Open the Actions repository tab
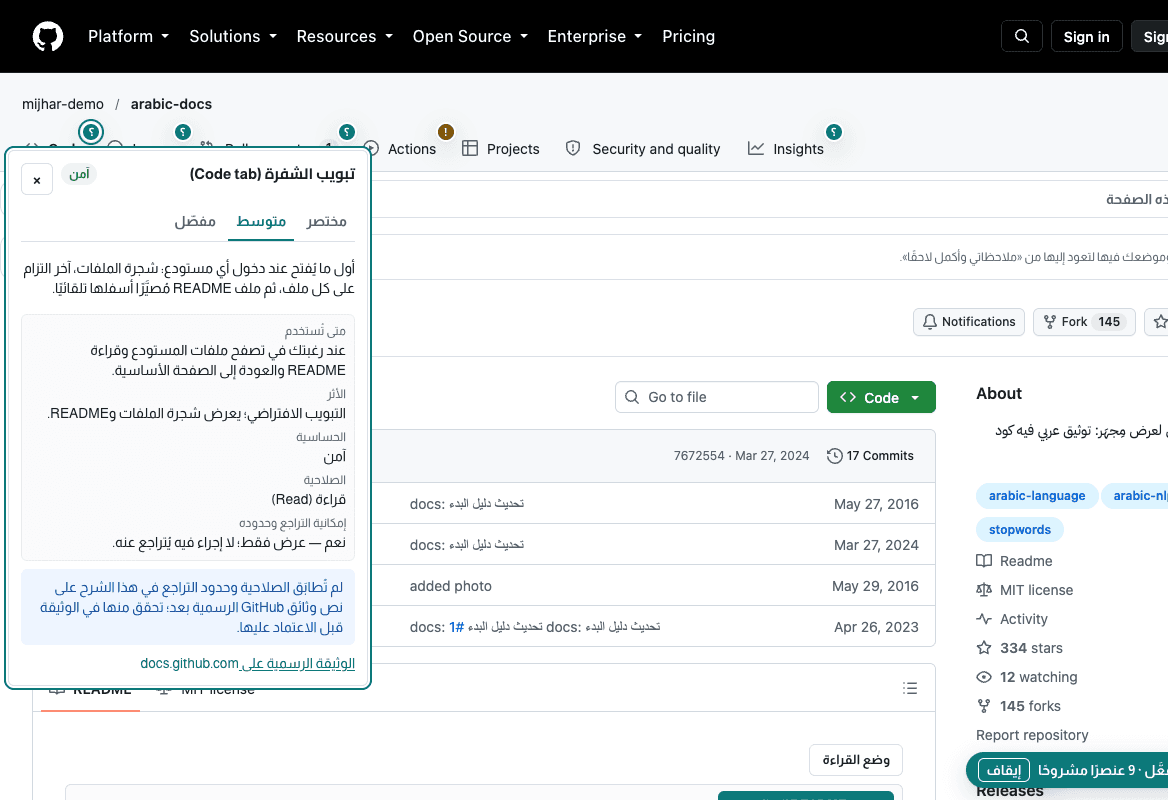This screenshot has width=1168, height=800. coord(399,149)
